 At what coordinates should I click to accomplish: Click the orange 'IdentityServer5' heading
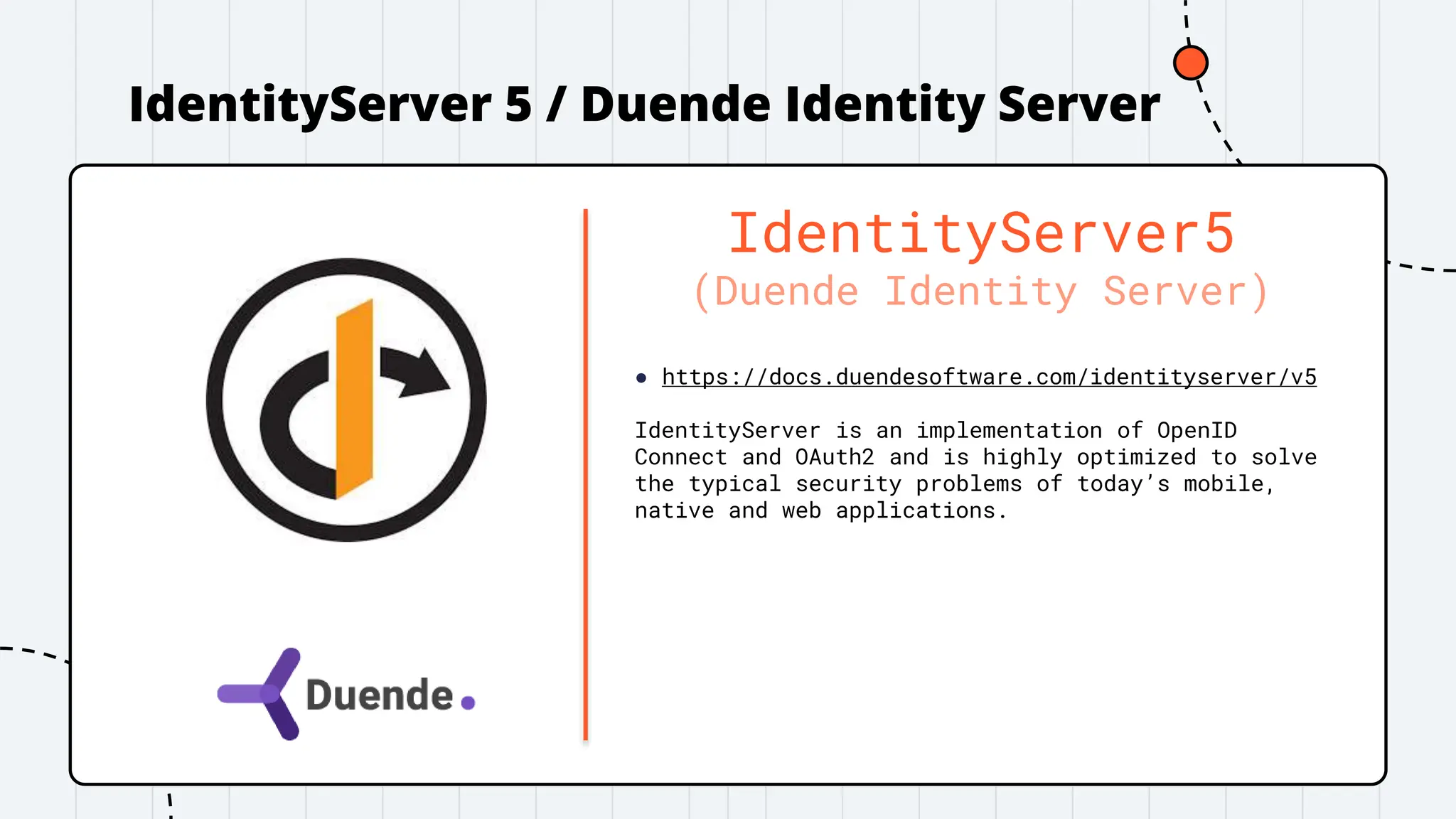(x=982, y=233)
